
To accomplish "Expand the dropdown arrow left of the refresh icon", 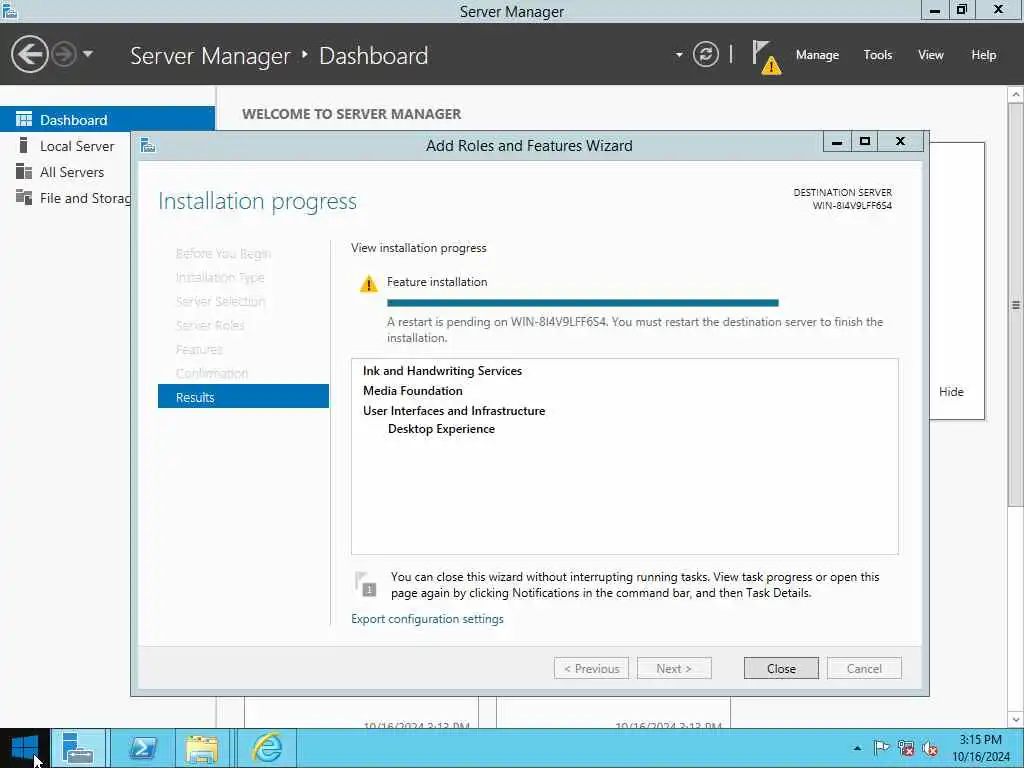I will coord(679,55).
